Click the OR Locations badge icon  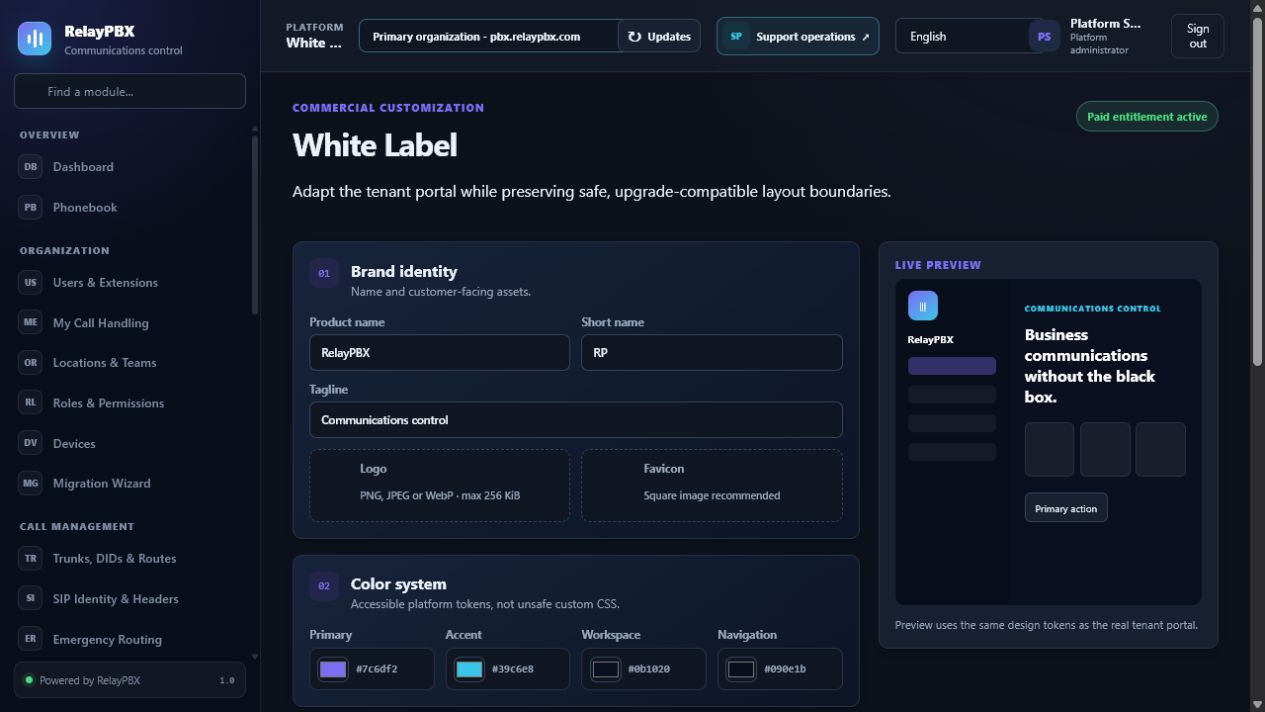click(30, 363)
